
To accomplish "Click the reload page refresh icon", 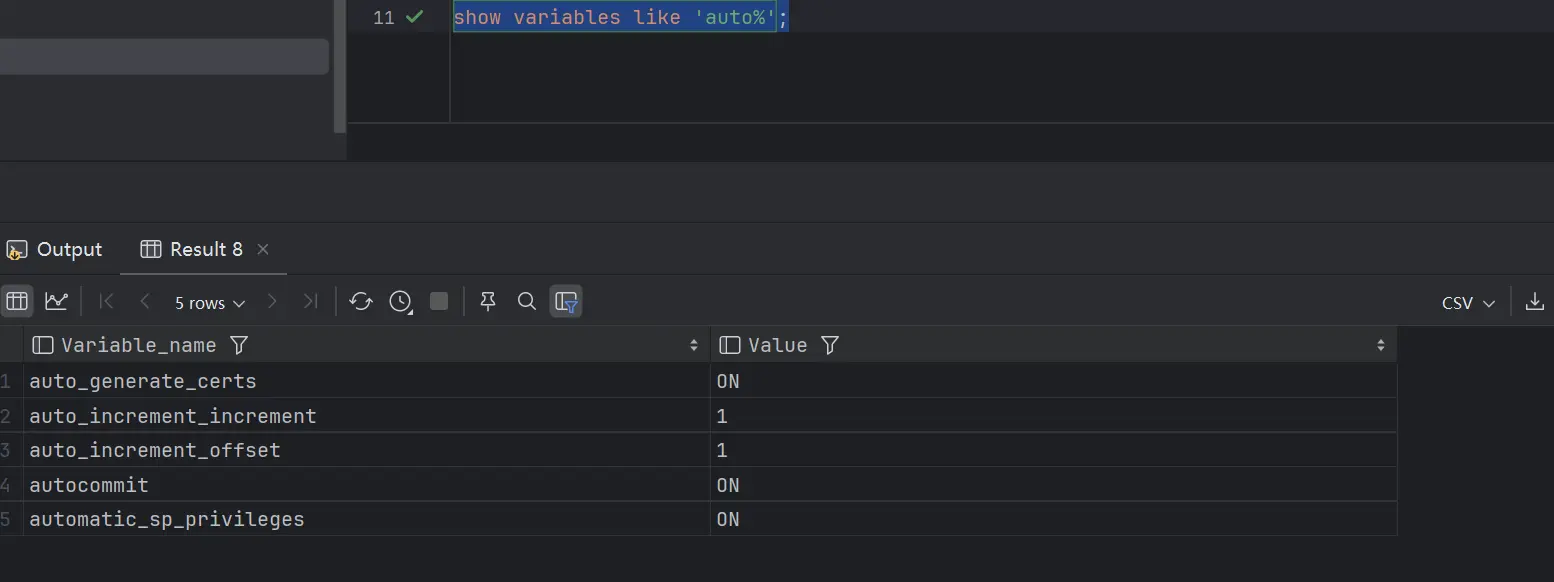I will [361, 301].
